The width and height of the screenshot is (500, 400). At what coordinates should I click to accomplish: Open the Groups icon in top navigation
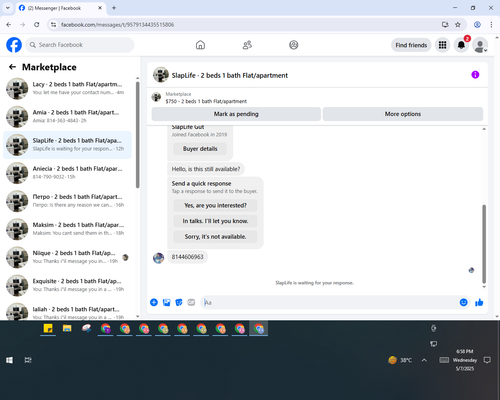(x=294, y=45)
